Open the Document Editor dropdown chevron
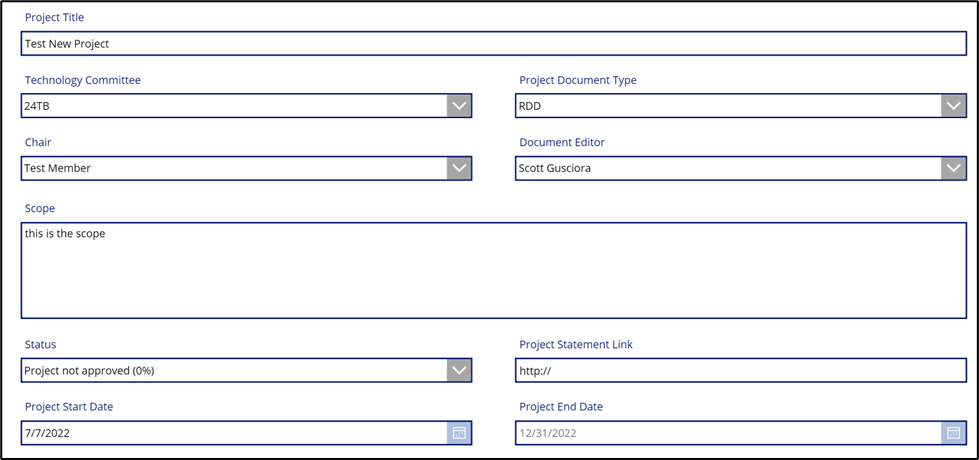Image resolution: width=979 pixels, height=460 pixels. pos(953,168)
